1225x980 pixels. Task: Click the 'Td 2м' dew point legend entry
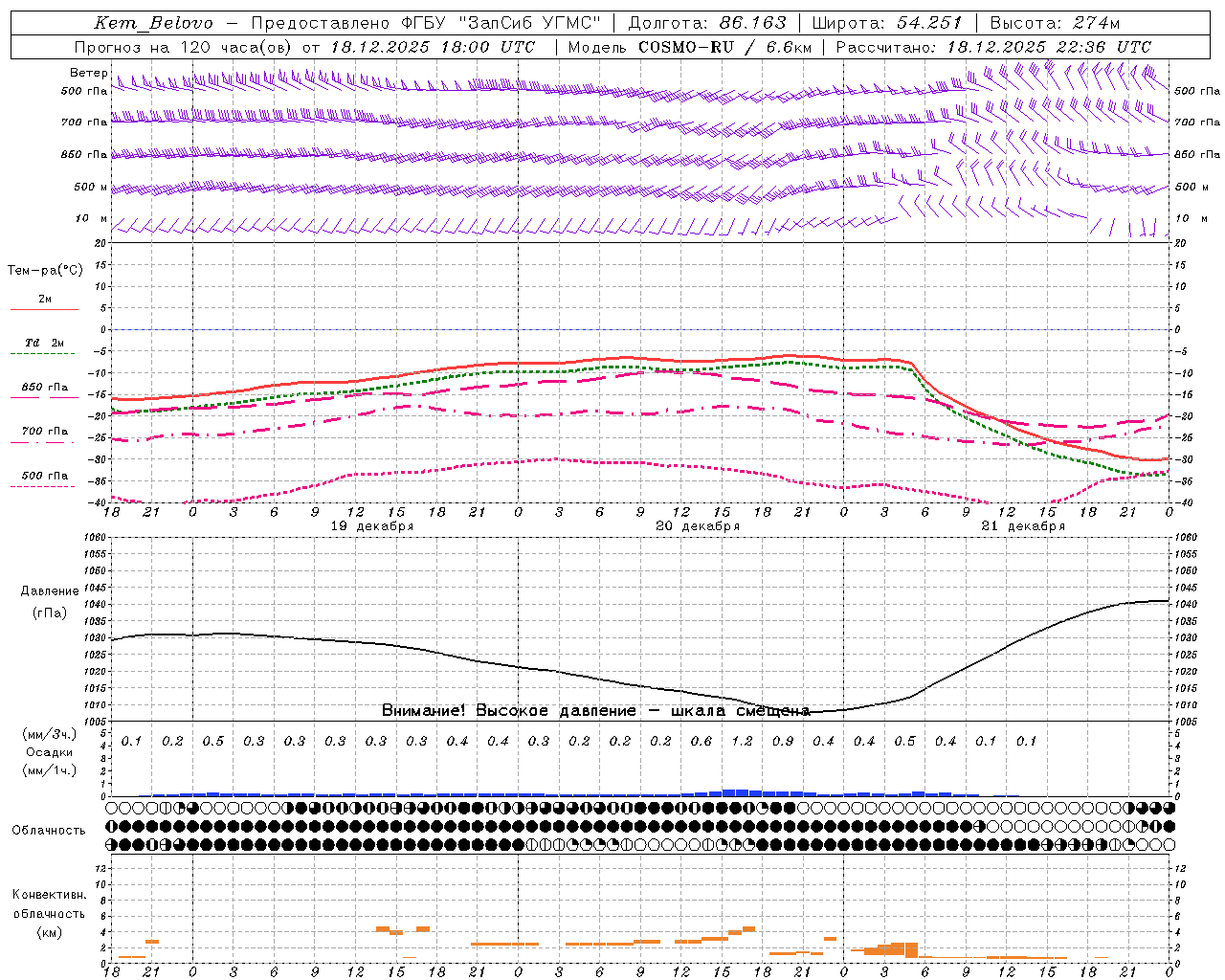[x=45, y=343]
